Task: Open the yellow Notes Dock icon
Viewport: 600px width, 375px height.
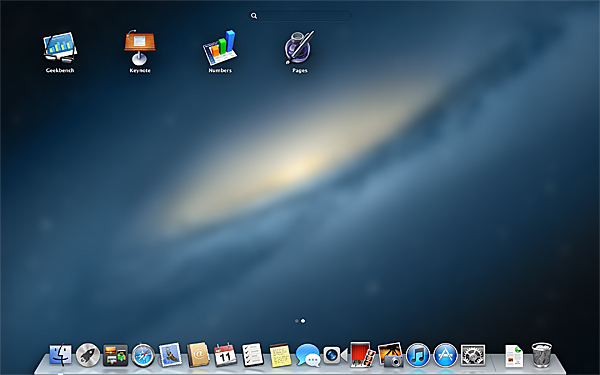Action: [x=280, y=355]
